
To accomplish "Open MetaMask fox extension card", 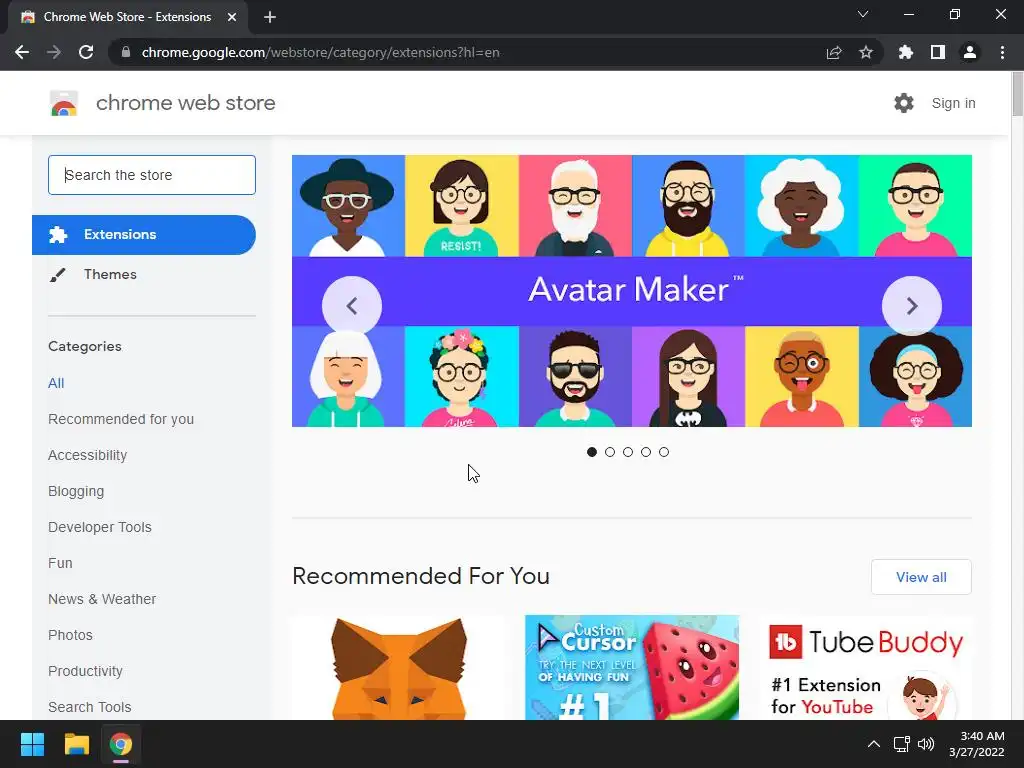I will [x=398, y=667].
